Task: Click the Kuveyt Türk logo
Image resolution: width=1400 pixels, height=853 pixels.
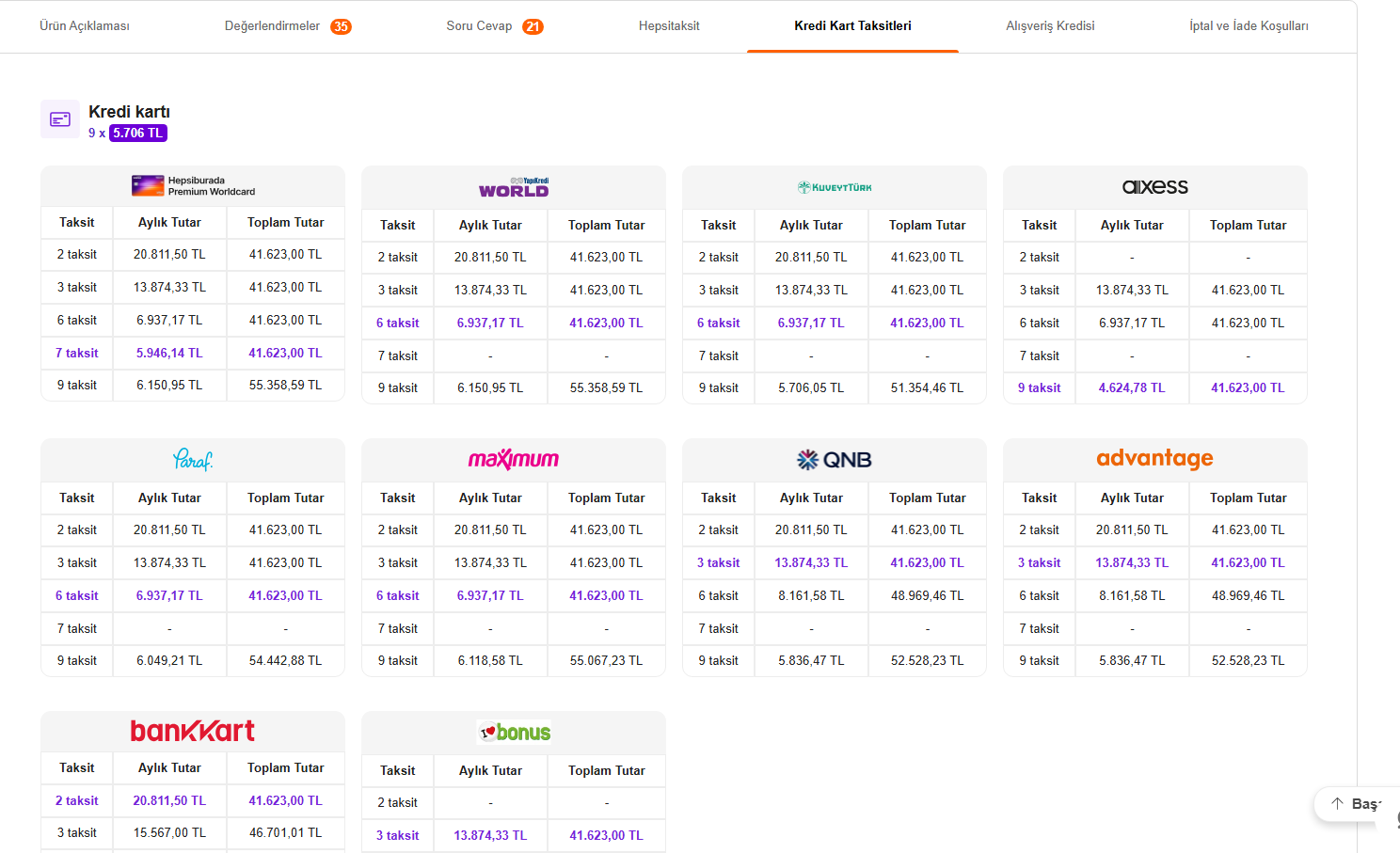Action: click(x=835, y=187)
